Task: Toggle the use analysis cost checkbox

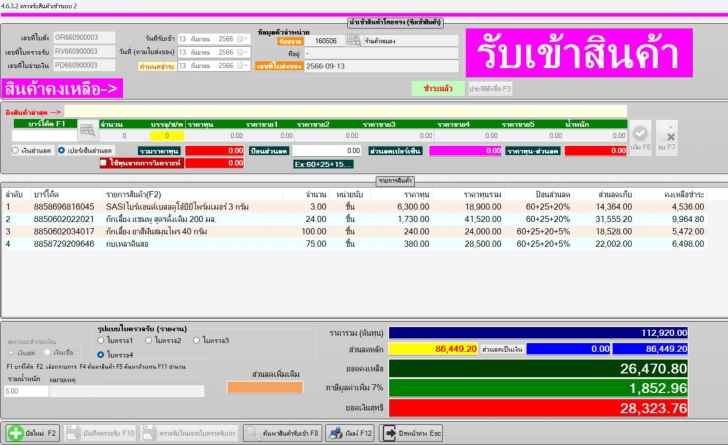Action: (x=103, y=163)
